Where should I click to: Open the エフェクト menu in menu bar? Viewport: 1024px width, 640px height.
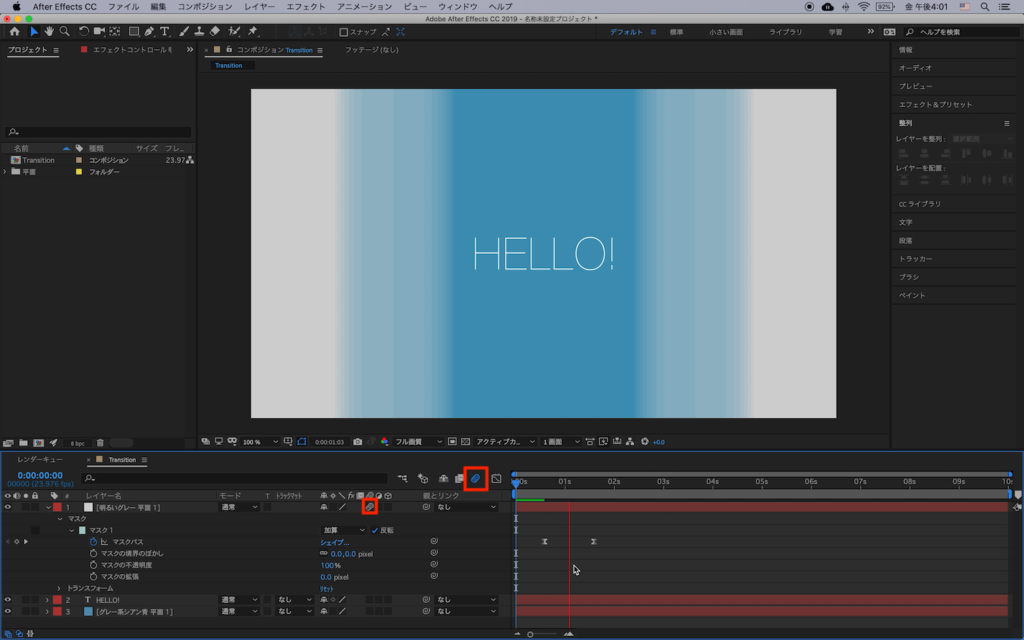pyautogui.click(x=305, y=7)
